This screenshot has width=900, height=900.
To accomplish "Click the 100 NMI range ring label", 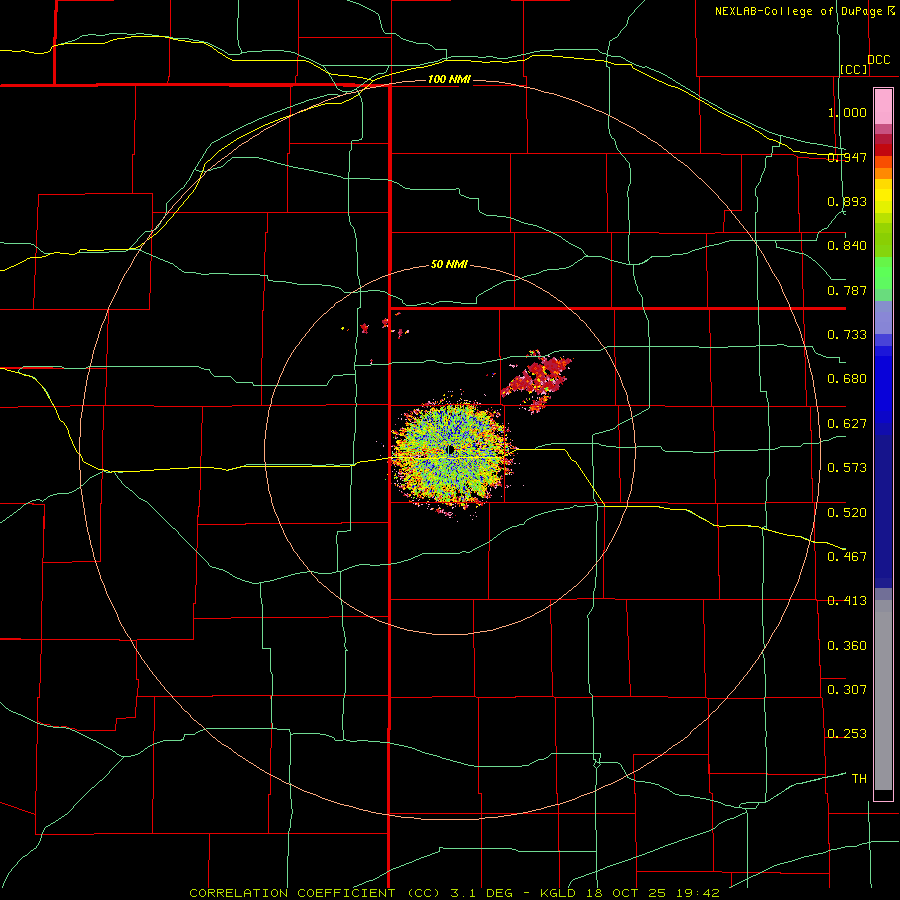I will point(449,79).
